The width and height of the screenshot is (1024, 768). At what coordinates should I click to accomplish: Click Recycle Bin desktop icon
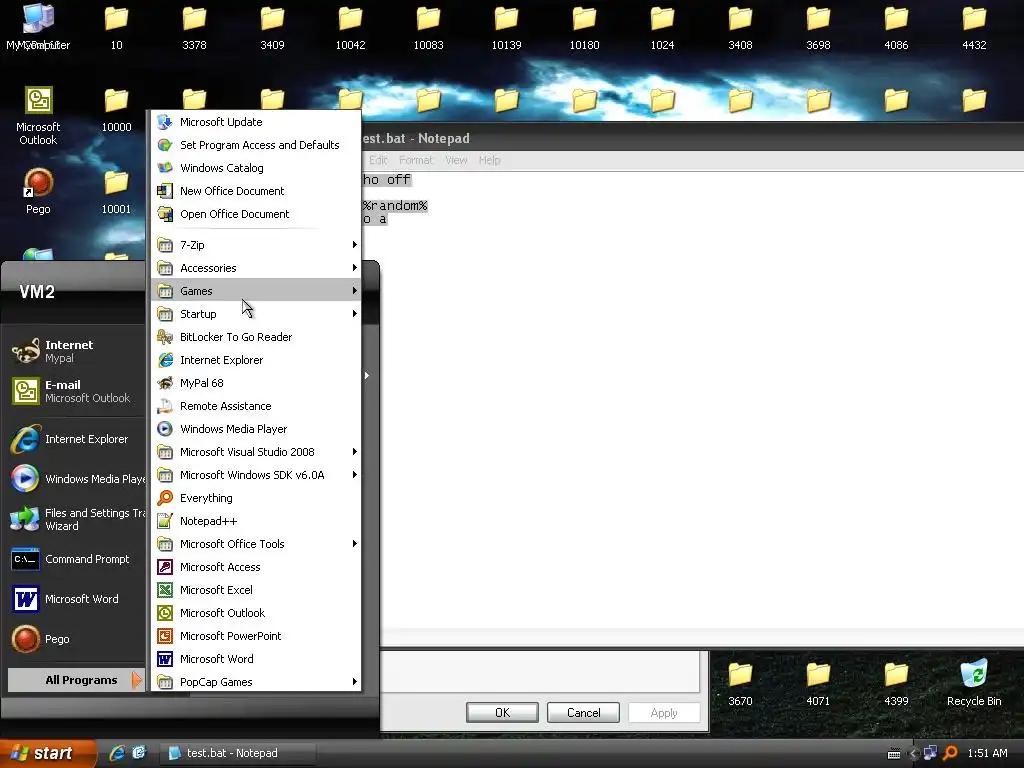974,682
